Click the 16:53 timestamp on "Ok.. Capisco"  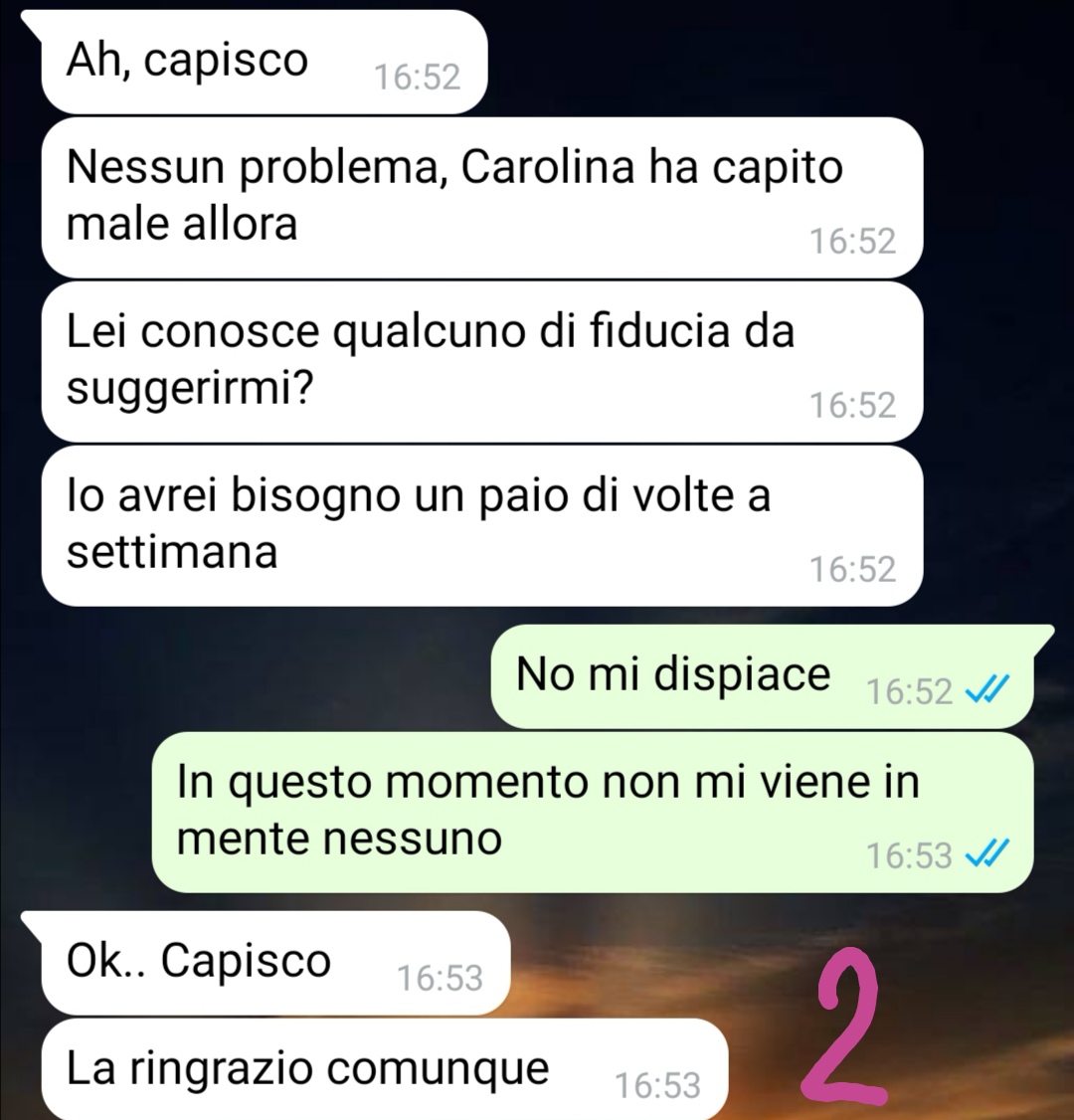(x=440, y=977)
